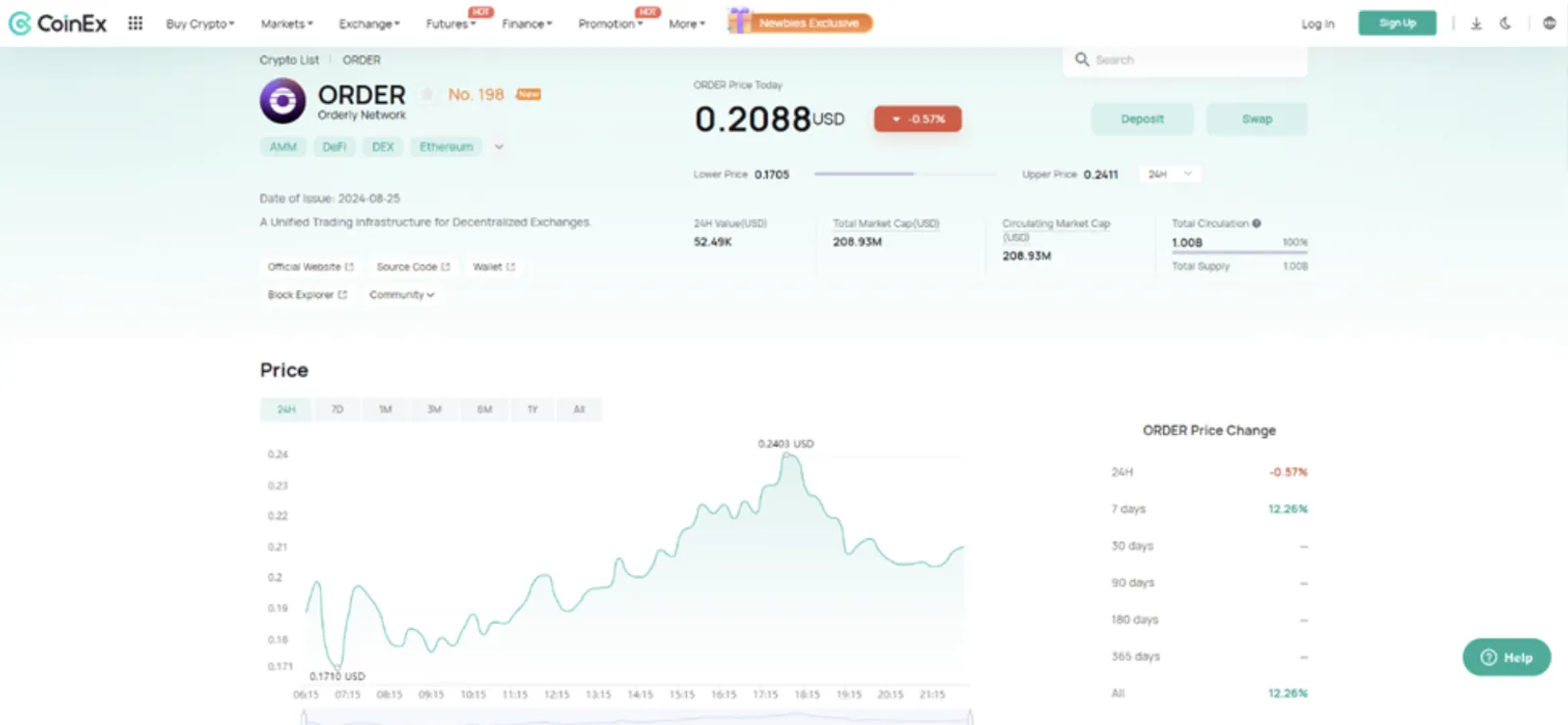Viewport: 1568px width, 725px height.
Task: Select the 3M chart tab
Action: (434, 410)
